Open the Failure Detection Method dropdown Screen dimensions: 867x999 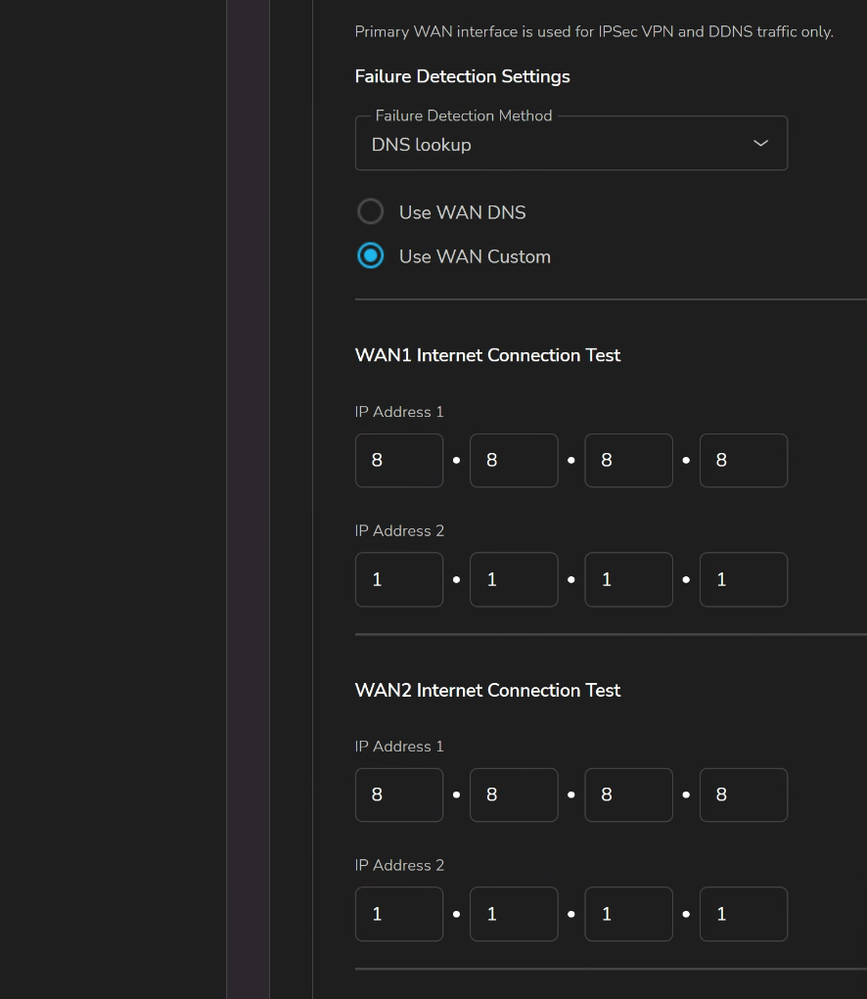(560, 144)
